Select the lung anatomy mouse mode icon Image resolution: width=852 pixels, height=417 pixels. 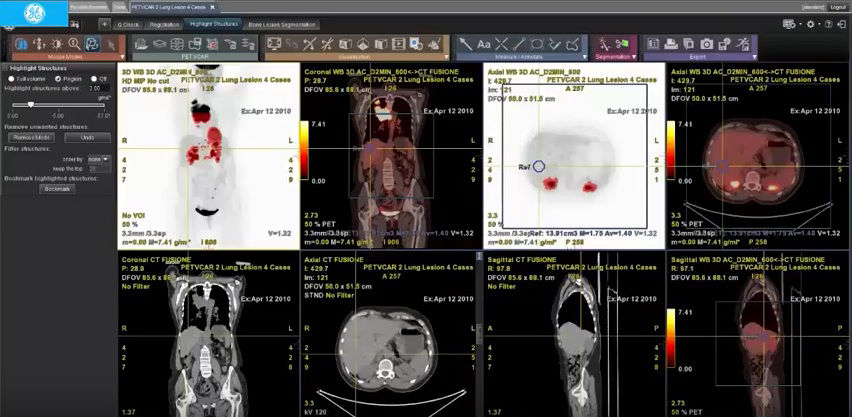point(22,44)
